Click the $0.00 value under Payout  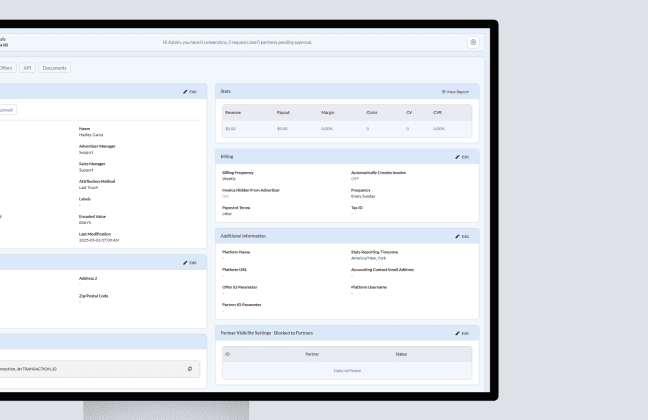282,129
